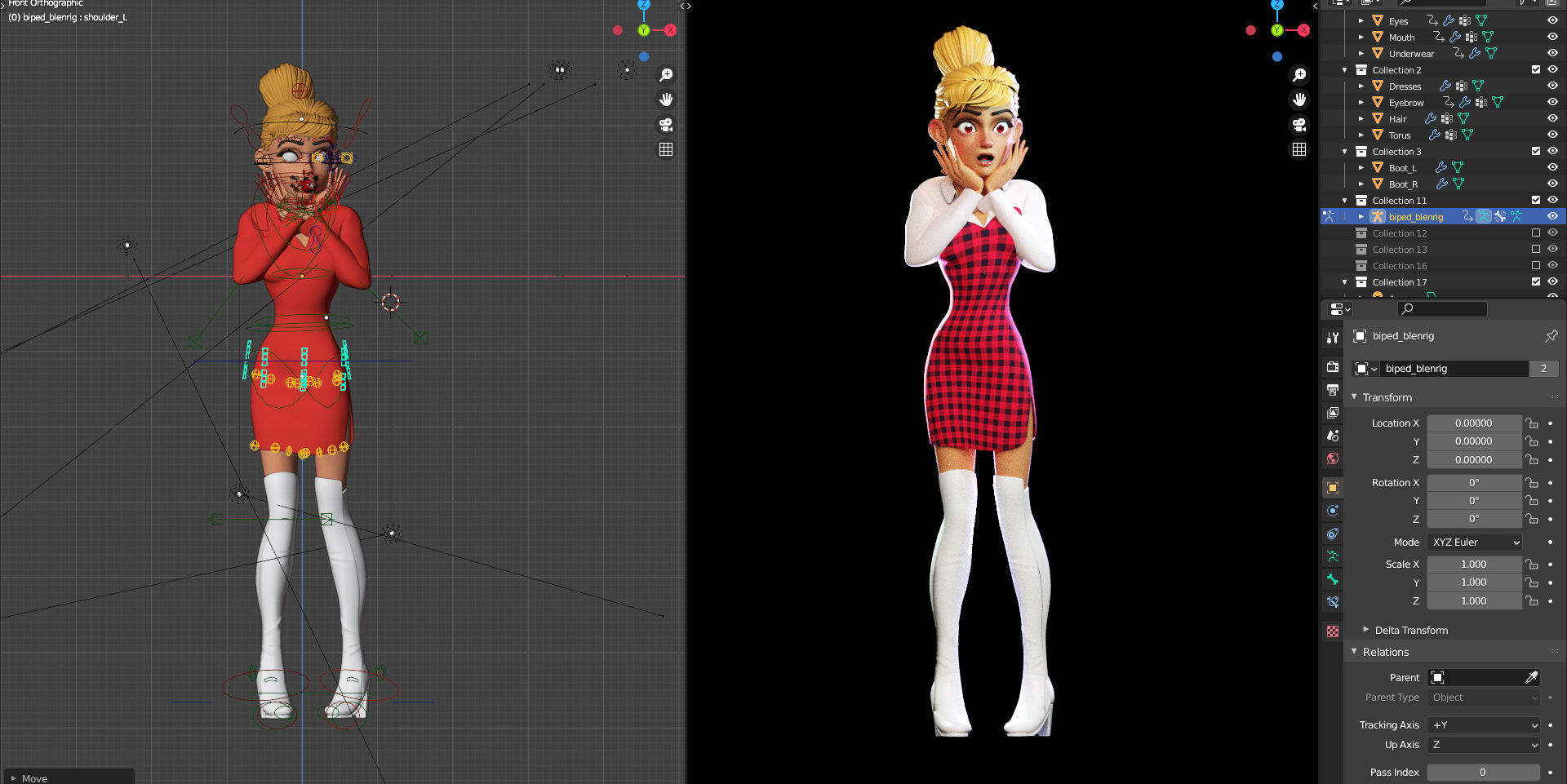Expand the Eyes object in the outliner
The width and height of the screenshot is (1567, 784).
(x=1361, y=20)
